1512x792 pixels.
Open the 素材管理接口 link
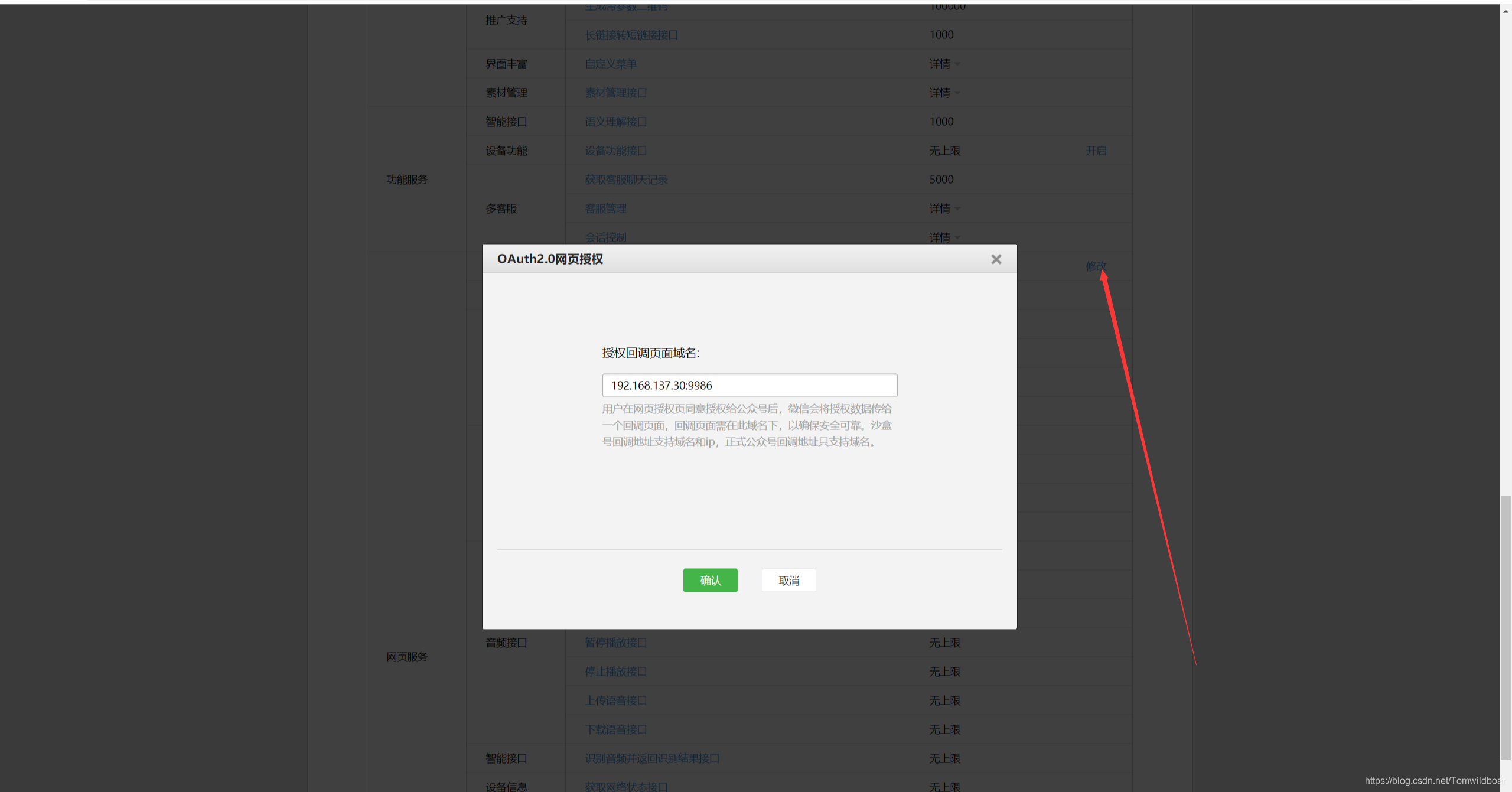[x=616, y=93]
